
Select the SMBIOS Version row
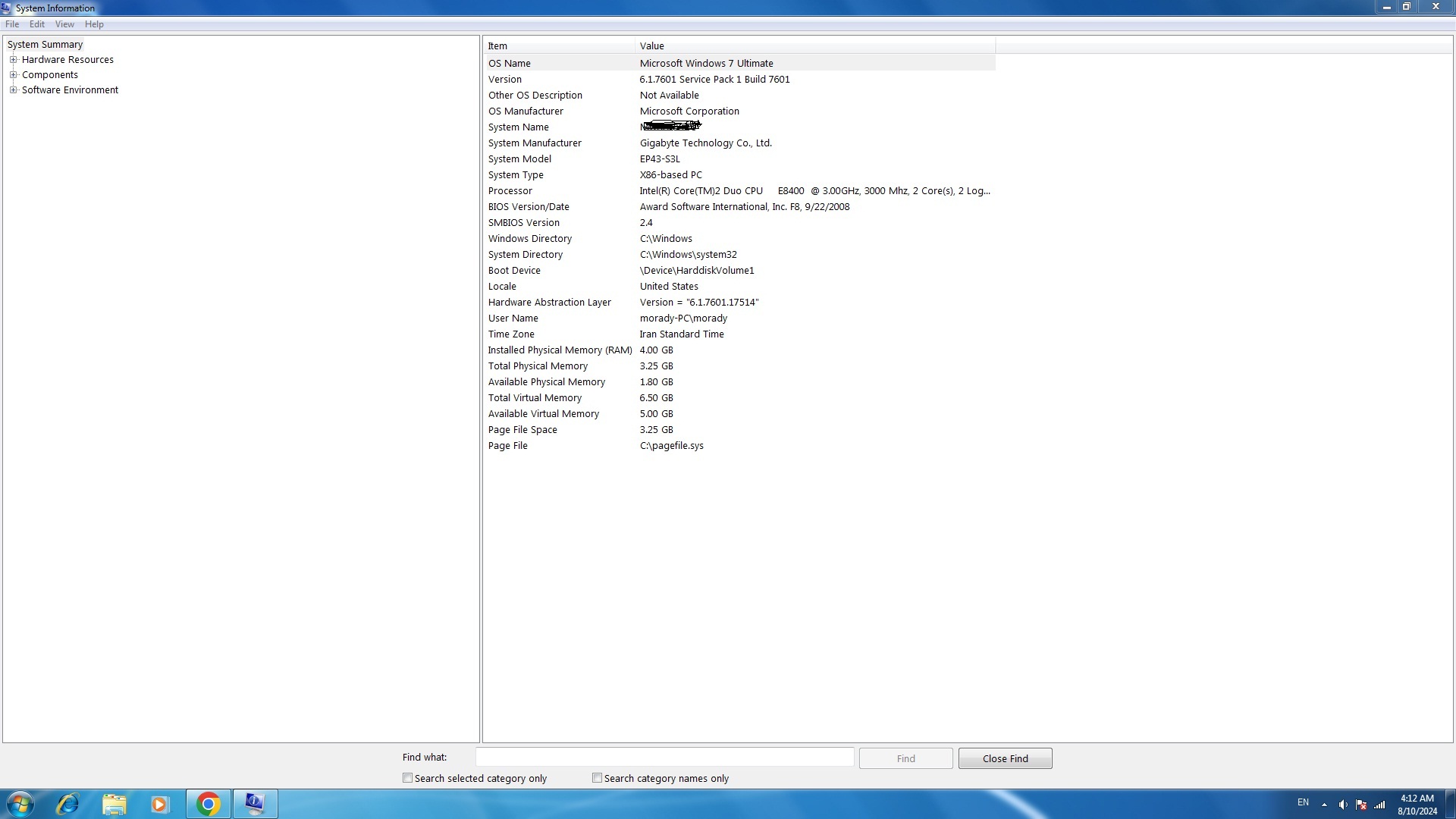(740, 223)
